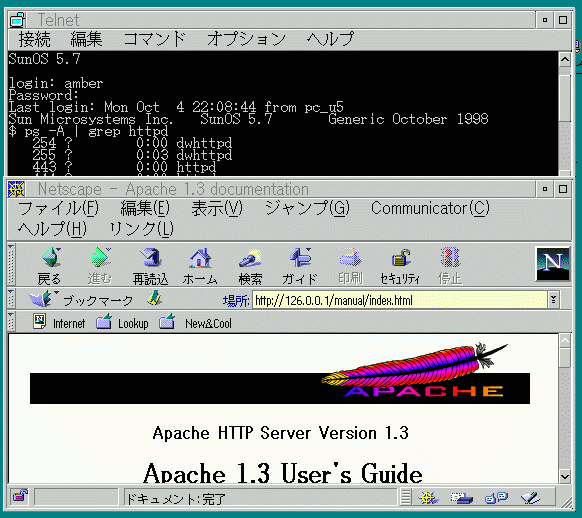Screen dimensions: 582x518
Task: Open the 編集 menu in Telnet
Action: (x=86, y=39)
